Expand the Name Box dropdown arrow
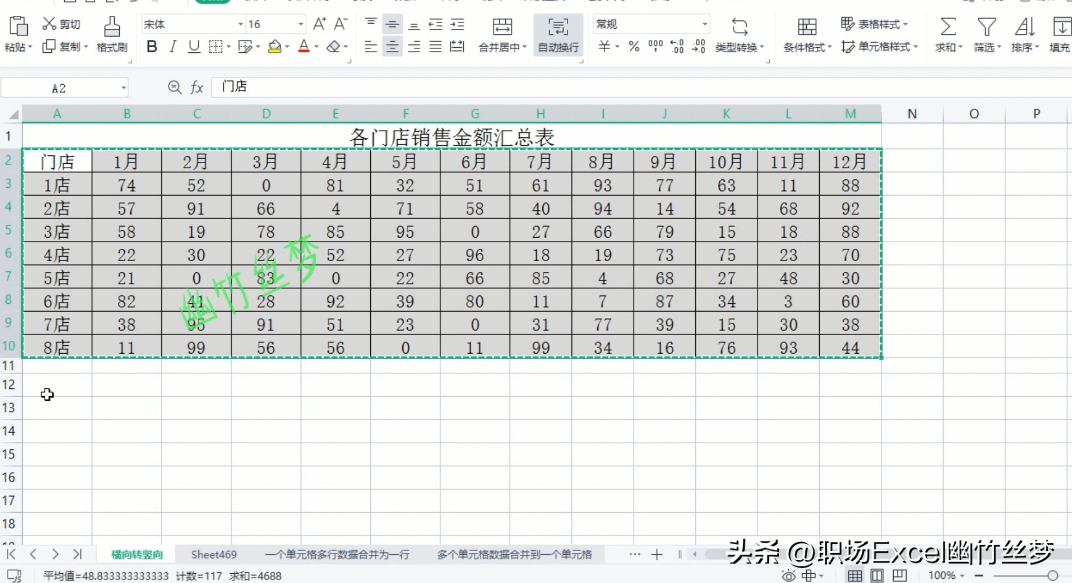This screenshot has width=1072, height=583. click(x=123, y=88)
